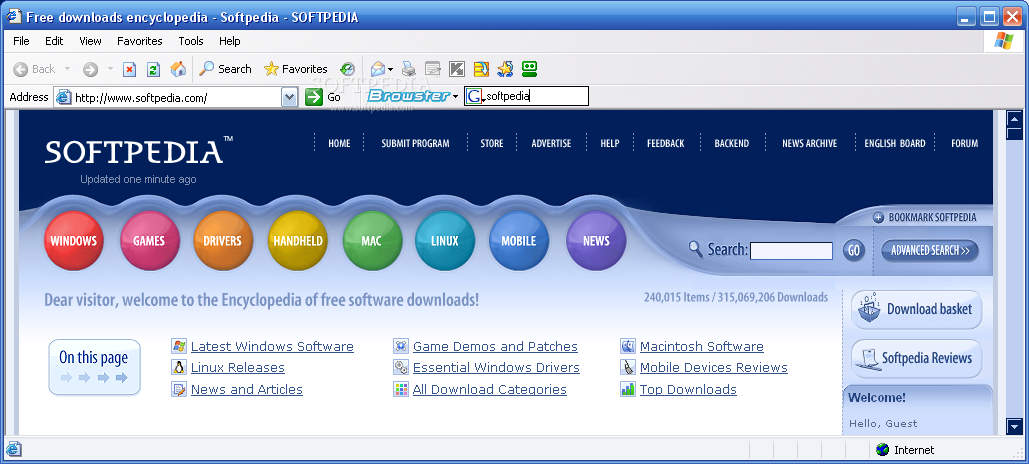
Task: Click the Download basket icon
Action: (x=869, y=308)
